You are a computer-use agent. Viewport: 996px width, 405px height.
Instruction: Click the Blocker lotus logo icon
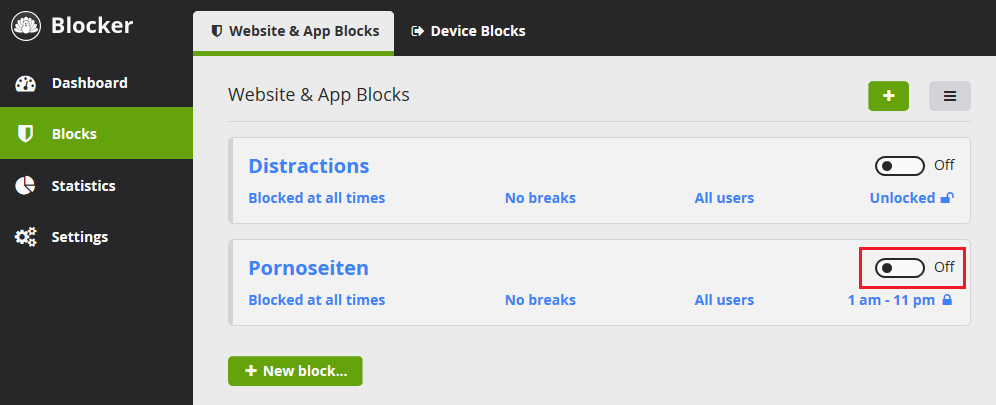26,25
